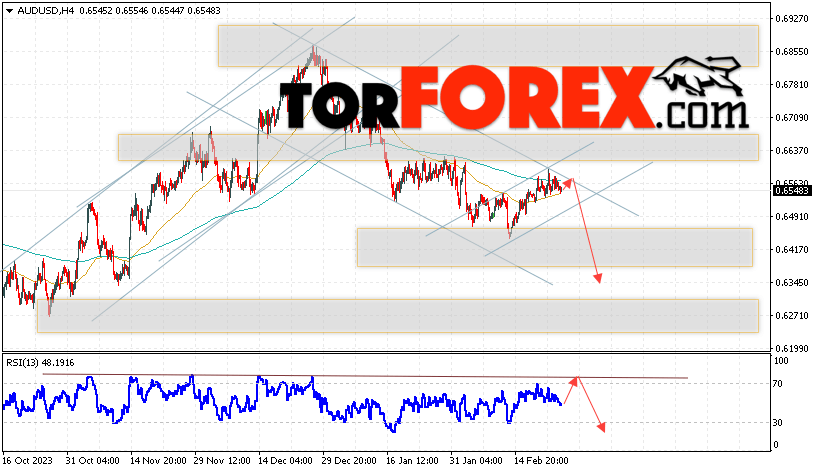Click the 0.66370 price axis label
Viewport: 816px width, 472px height.
coord(792,151)
